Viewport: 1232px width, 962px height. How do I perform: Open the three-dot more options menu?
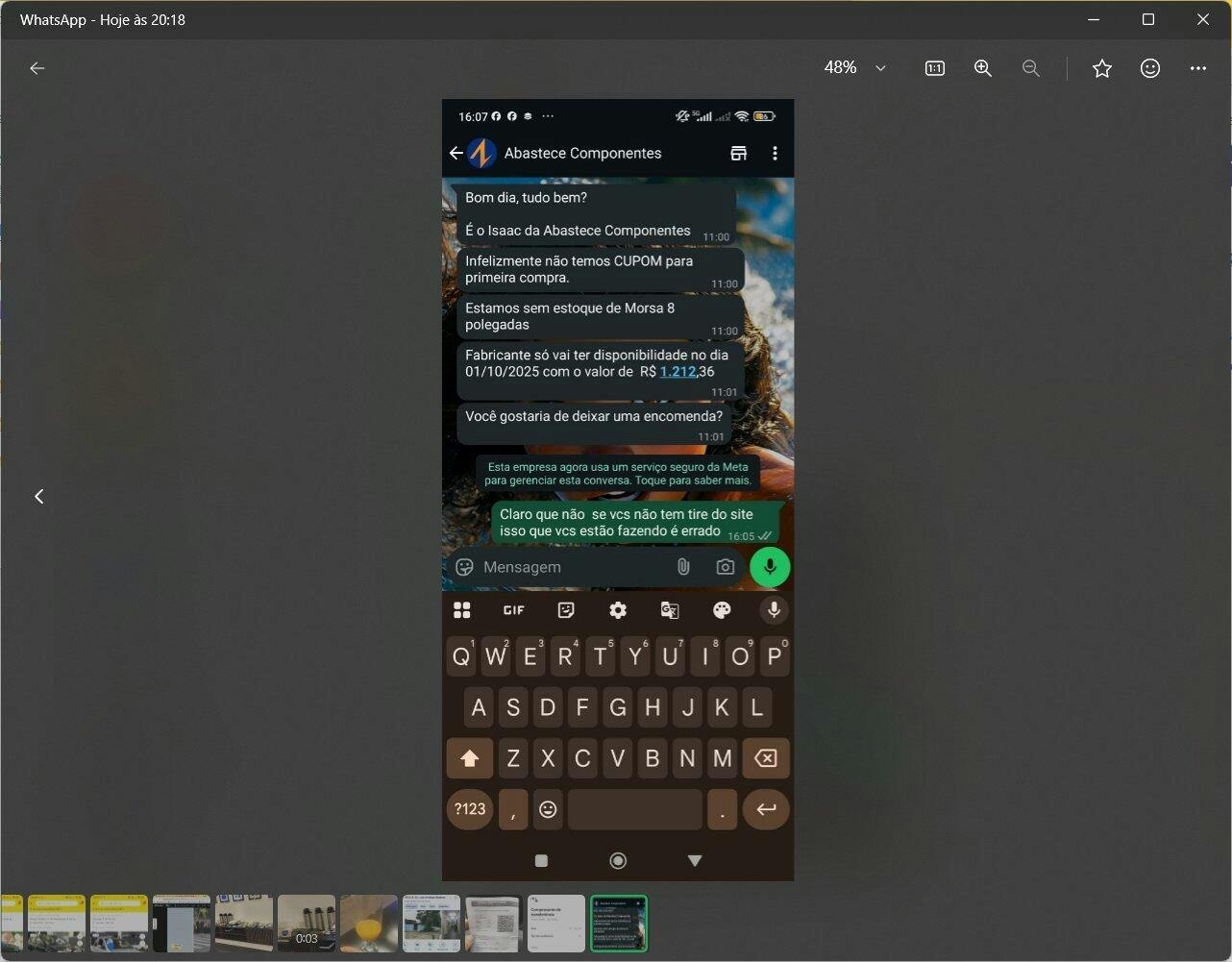(x=1197, y=68)
